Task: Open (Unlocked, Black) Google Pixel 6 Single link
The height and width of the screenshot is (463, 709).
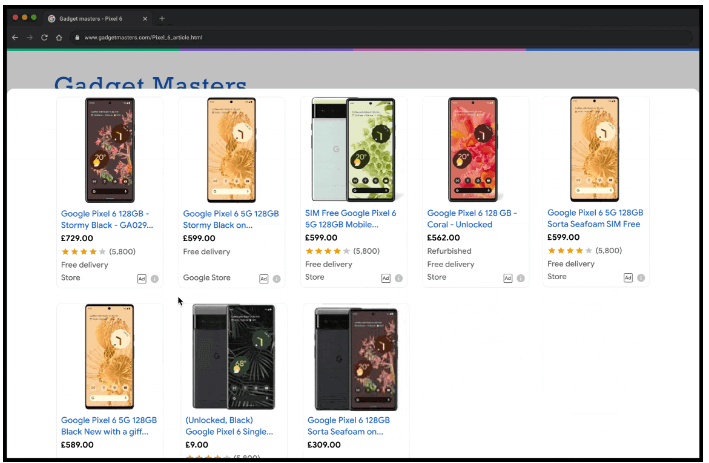Action: [229, 426]
